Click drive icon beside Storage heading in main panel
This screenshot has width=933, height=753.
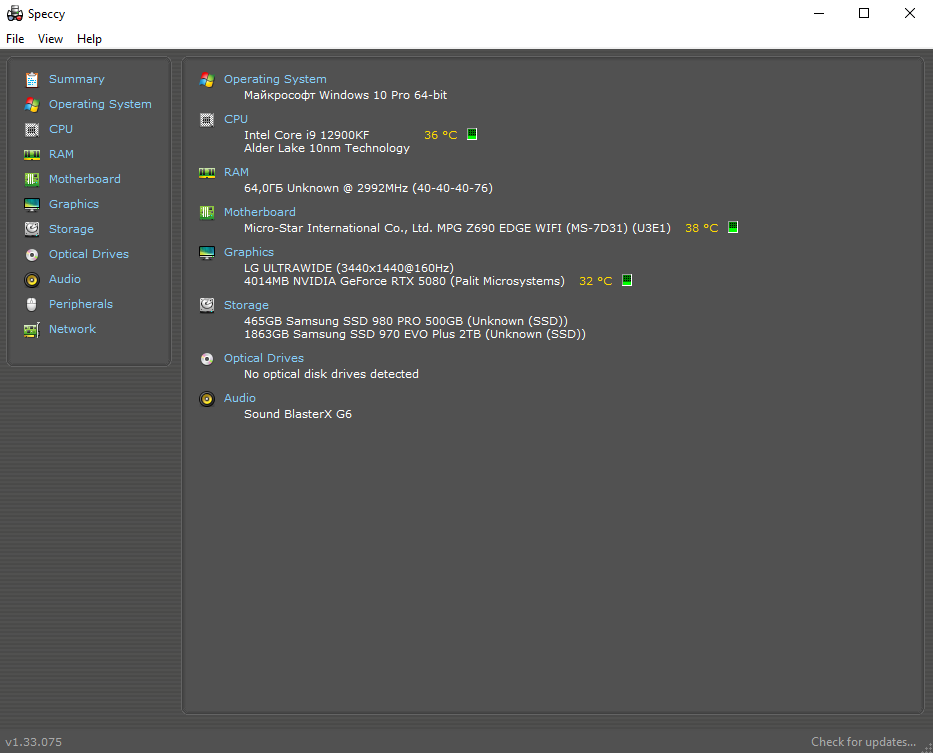point(206,305)
